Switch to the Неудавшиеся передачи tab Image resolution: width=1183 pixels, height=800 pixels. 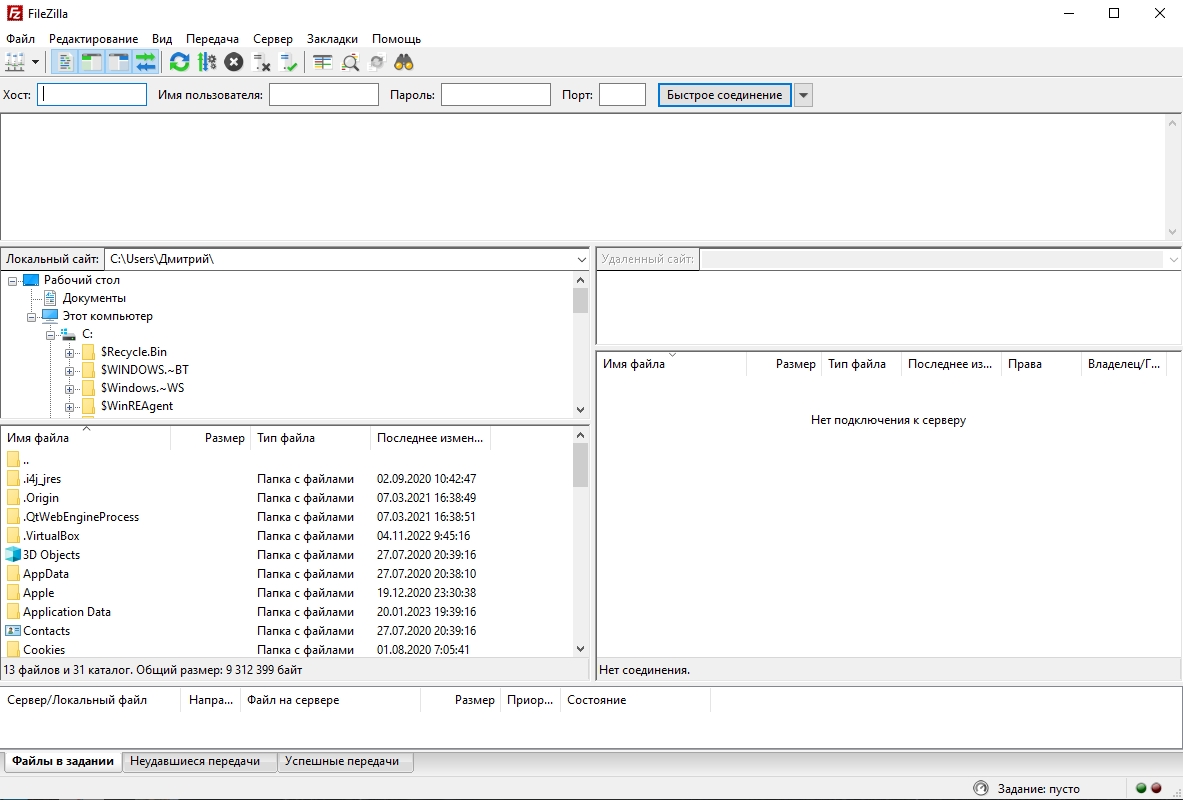(x=195, y=761)
